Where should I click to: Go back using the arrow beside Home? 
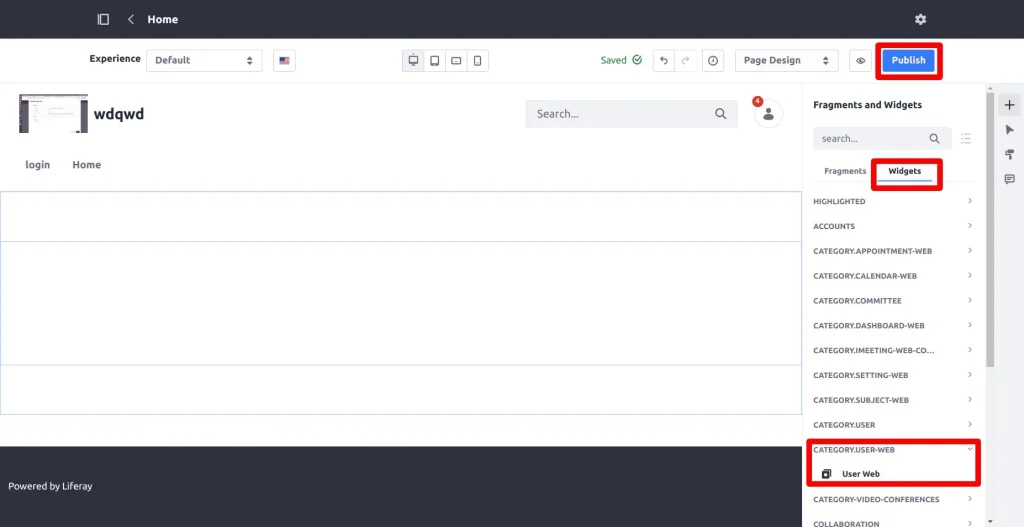[x=131, y=20]
